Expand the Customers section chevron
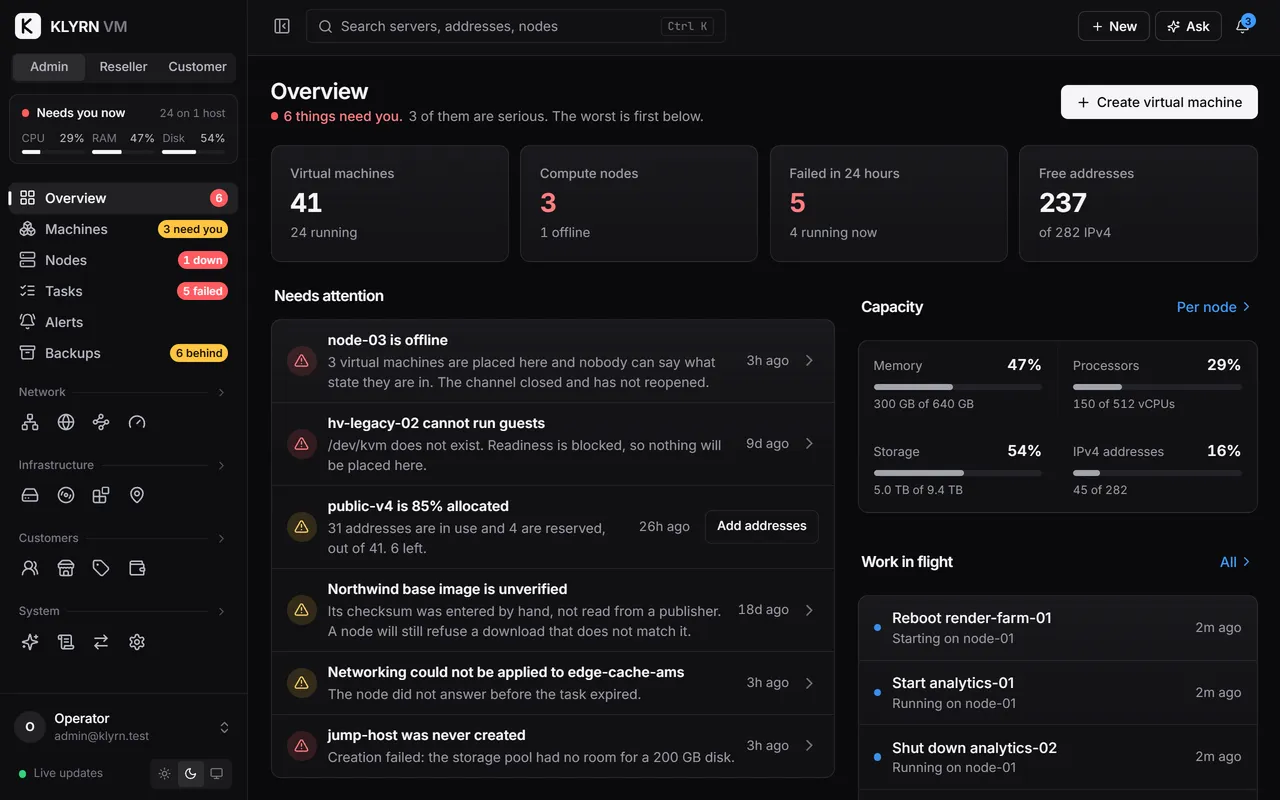1280x800 pixels. 222,539
